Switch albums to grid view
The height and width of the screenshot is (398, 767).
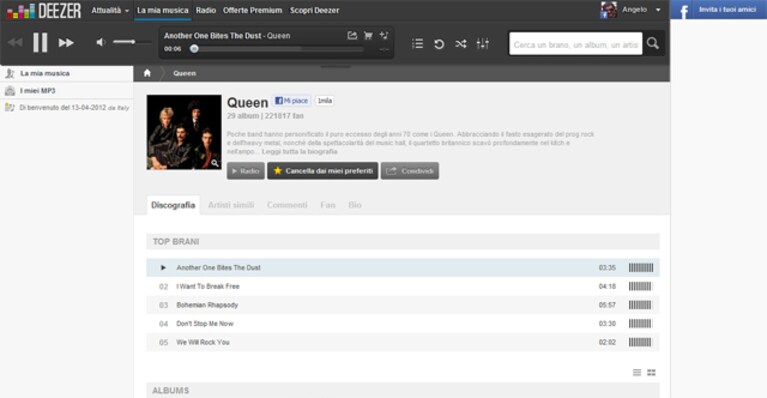(651, 373)
